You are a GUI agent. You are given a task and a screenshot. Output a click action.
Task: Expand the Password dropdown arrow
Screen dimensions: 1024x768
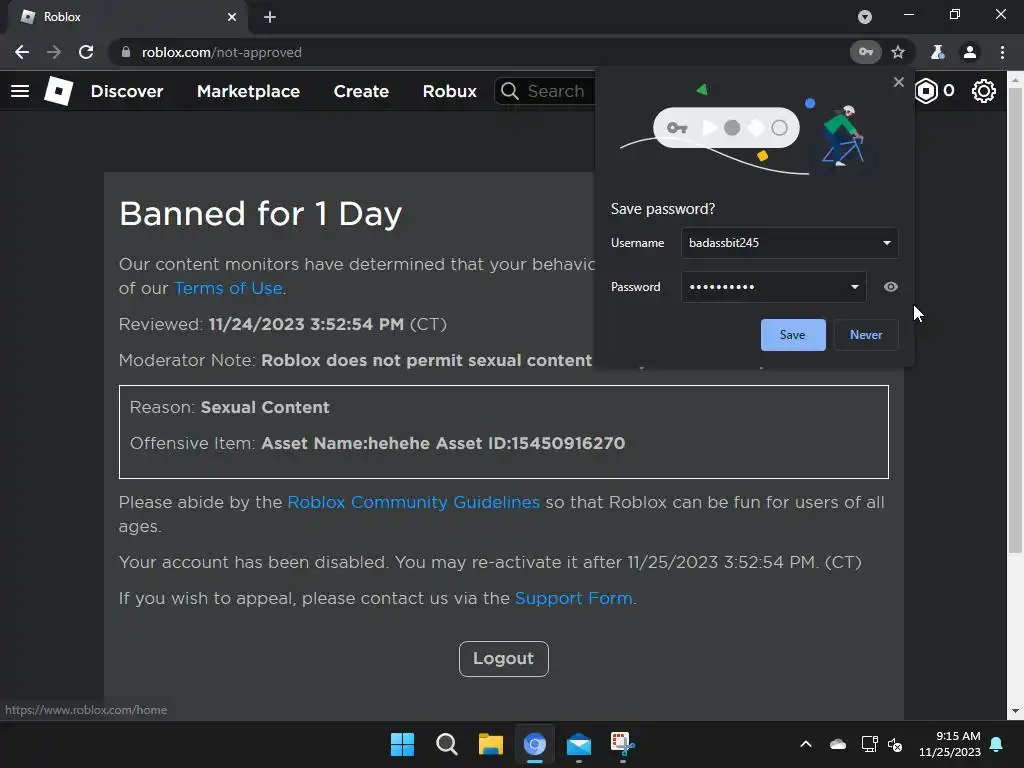pos(854,287)
